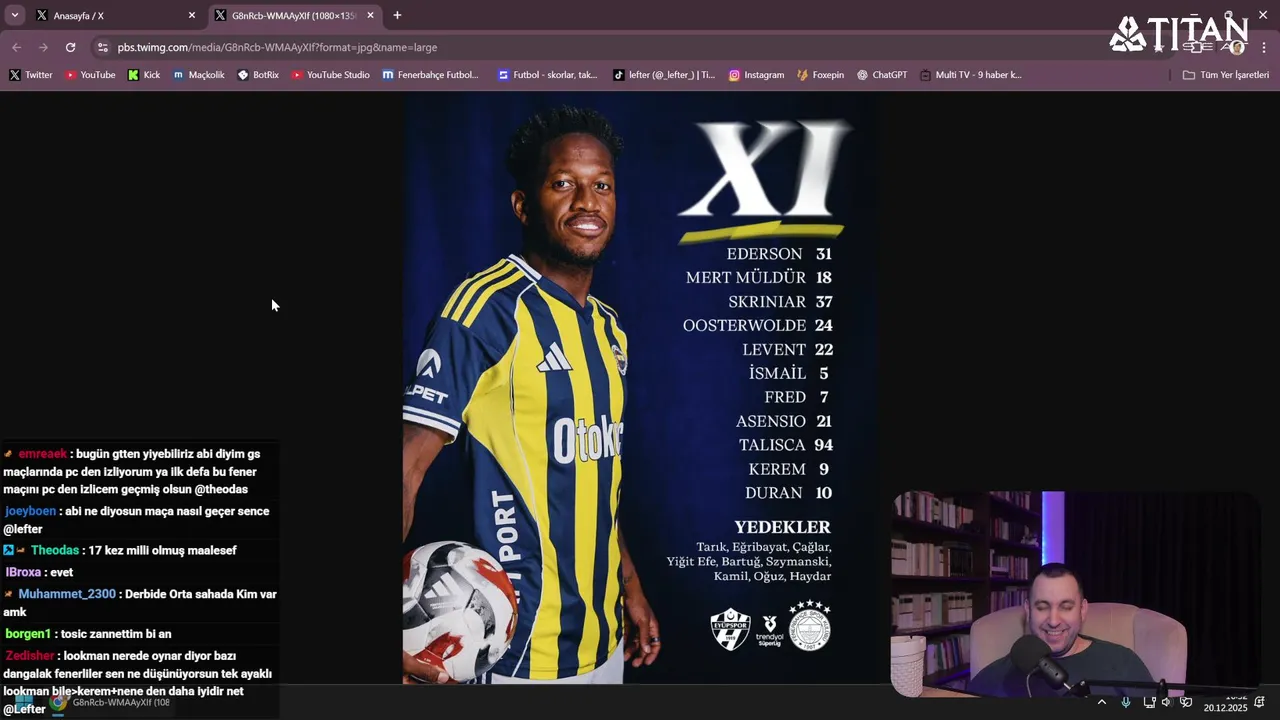Click username joeyboen in chat

pyautogui.click(x=30, y=511)
